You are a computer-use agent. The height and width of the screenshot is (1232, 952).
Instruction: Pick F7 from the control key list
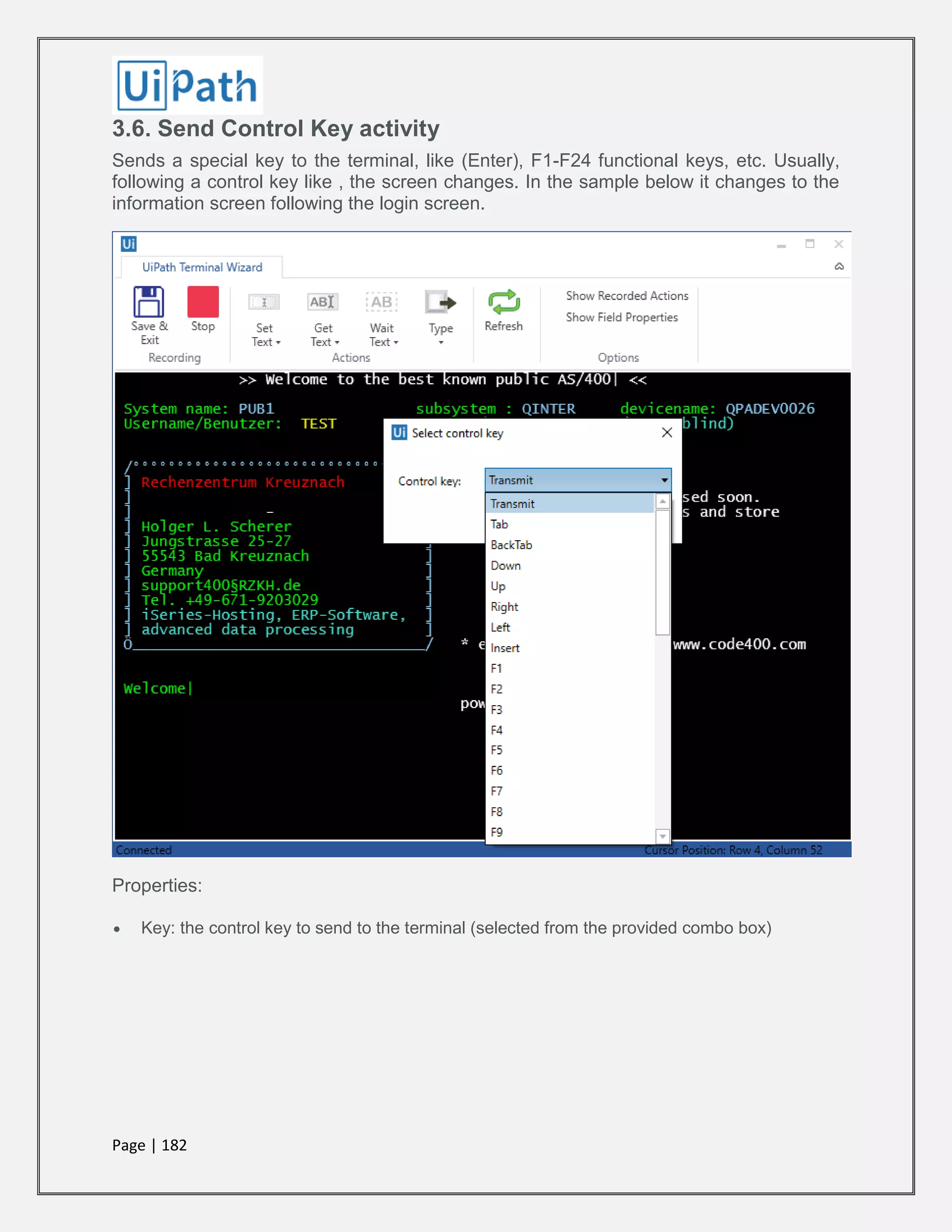[569, 791]
